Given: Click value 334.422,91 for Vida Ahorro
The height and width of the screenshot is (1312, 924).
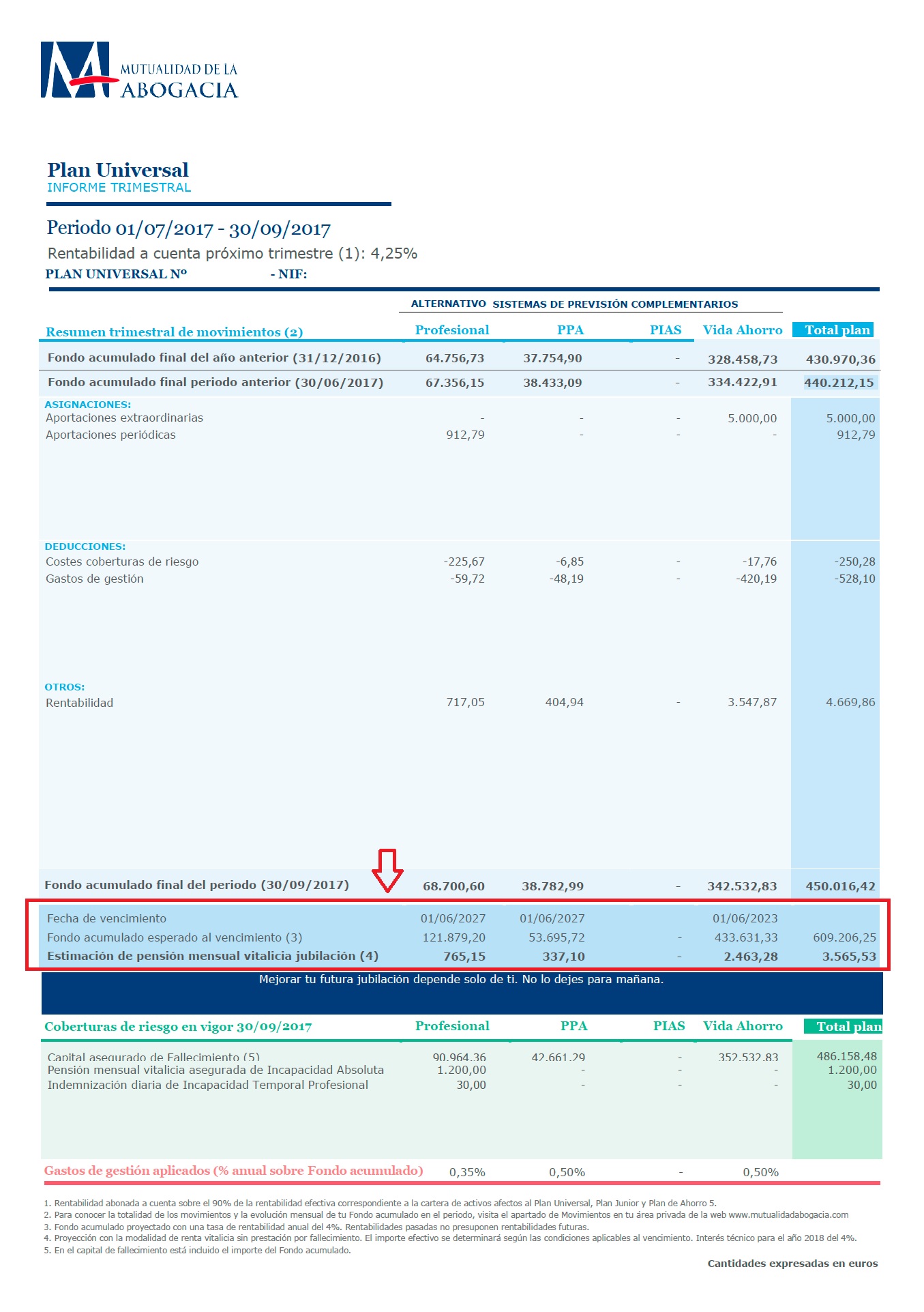Looking at the screenshot, I should 743,382.
